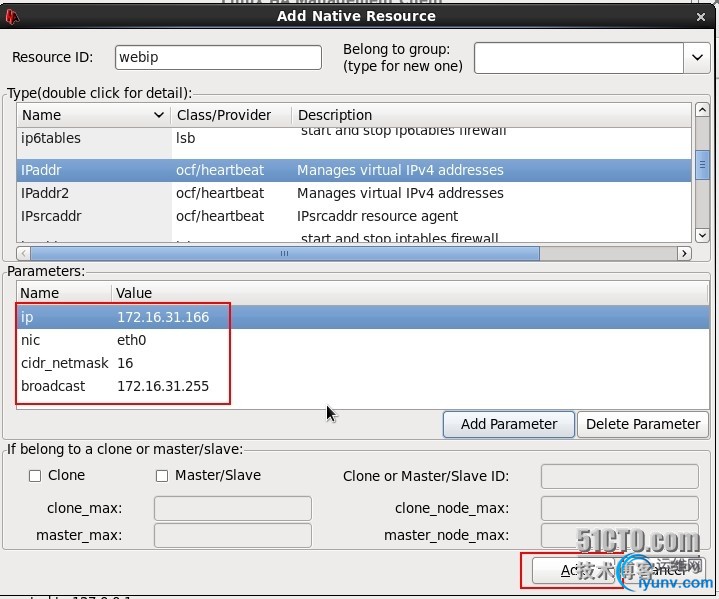
Task: Click the value 172.16.31.166
Action: 163,317
